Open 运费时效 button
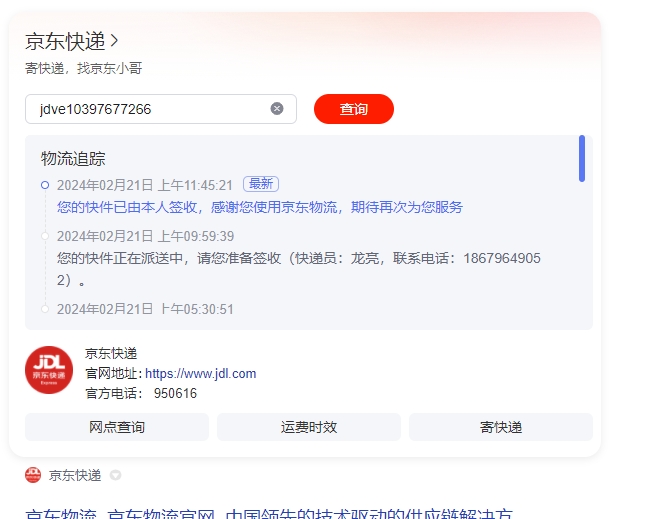Screen dimensions: 658x519 [309, 427]
